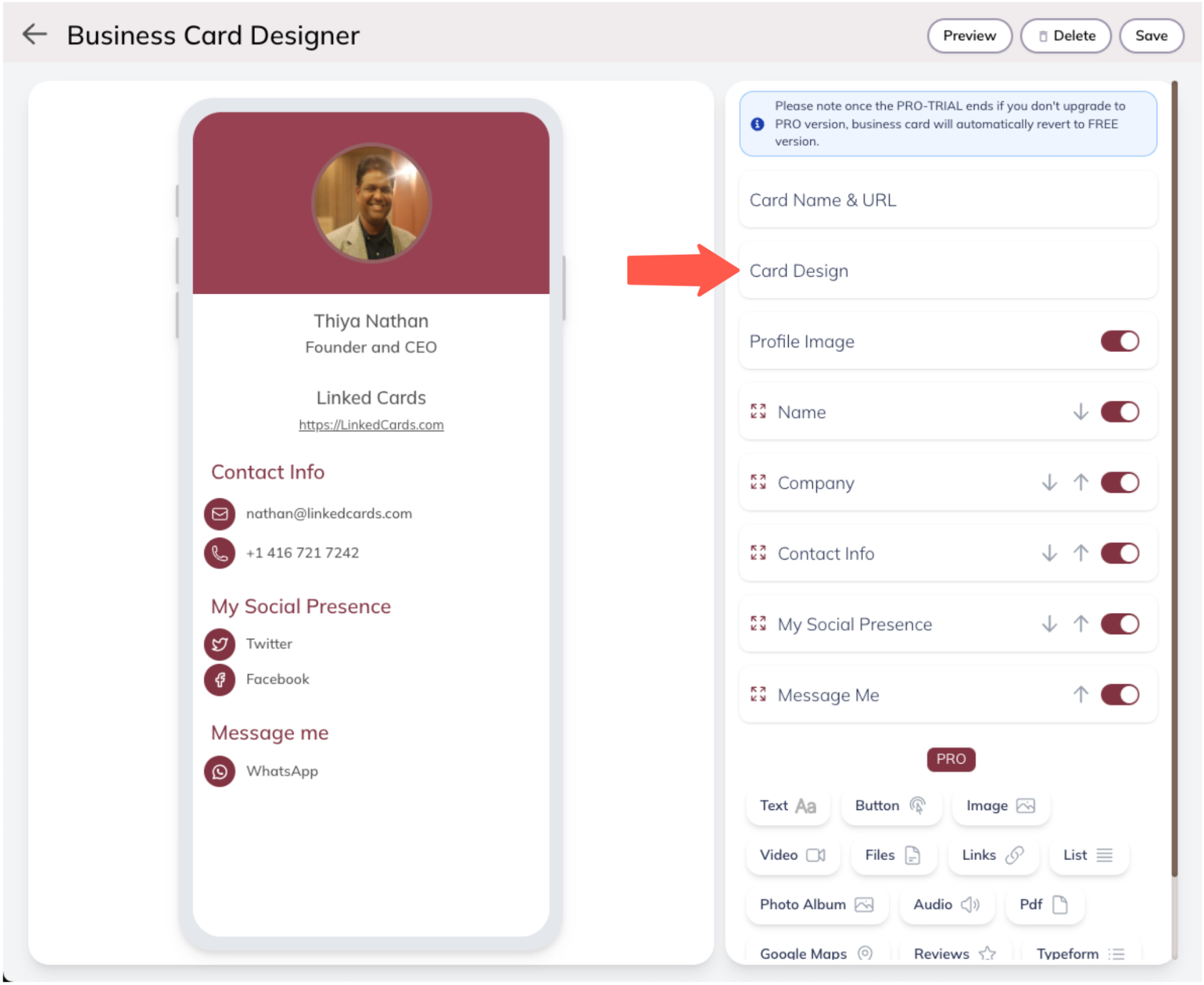Toggle off the Contact Info section
Screen dimensions: 1204x985
coord(1120,554)
